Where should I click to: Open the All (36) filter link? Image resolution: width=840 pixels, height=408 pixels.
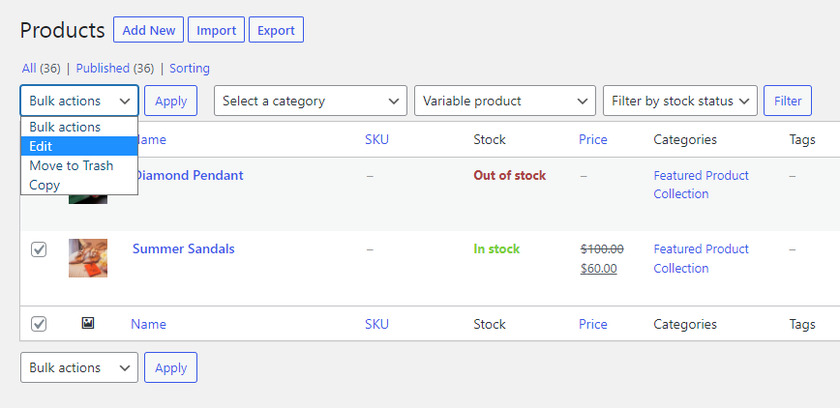coord(41,69)
